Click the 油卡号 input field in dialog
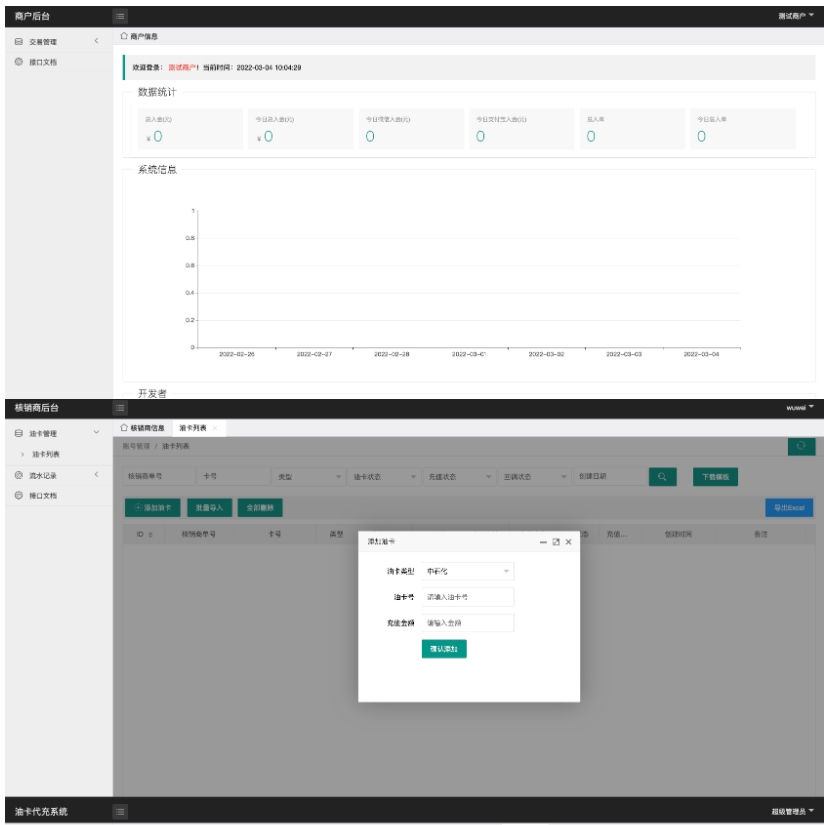 [x=467, y=598]
